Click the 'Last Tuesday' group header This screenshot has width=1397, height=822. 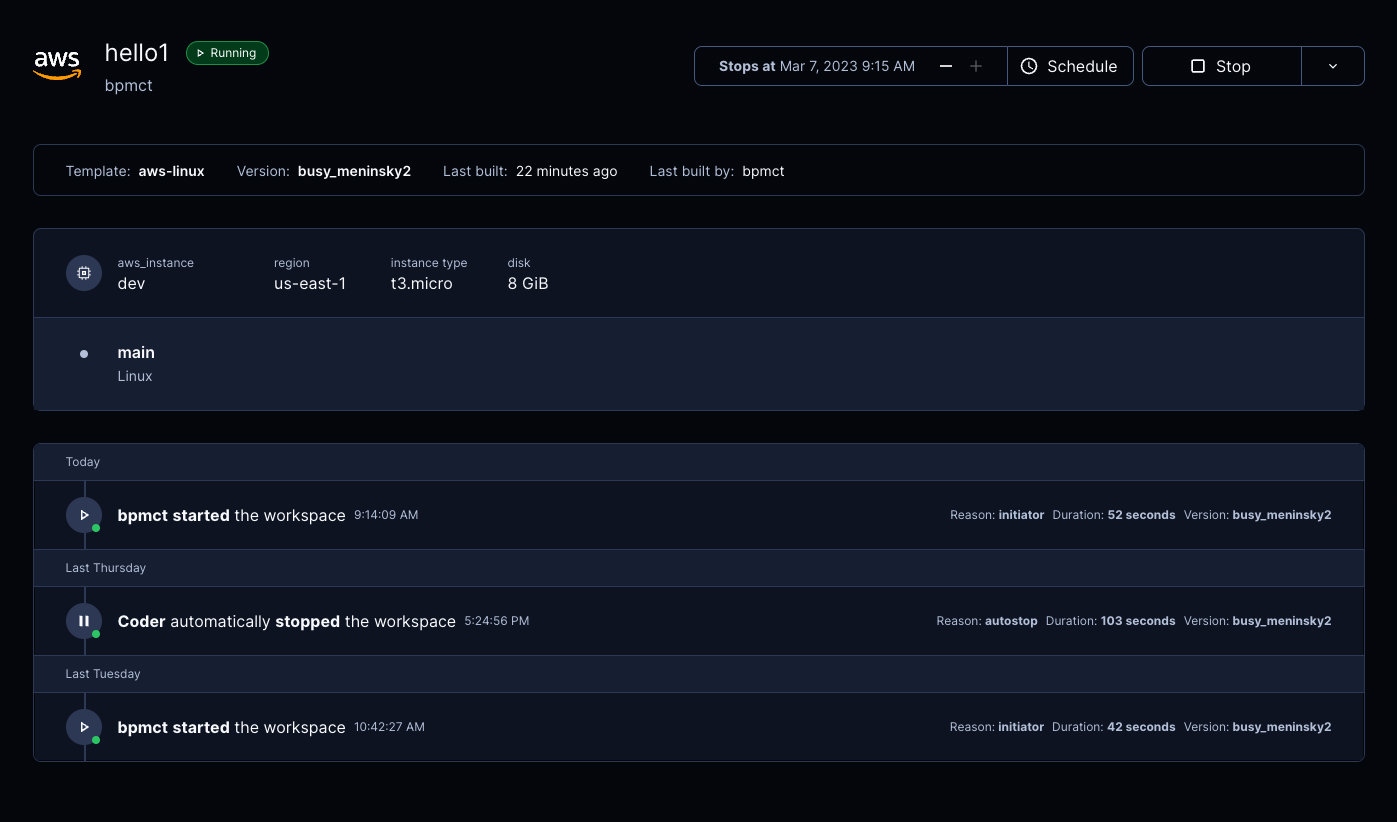click(x=699, y=674)
